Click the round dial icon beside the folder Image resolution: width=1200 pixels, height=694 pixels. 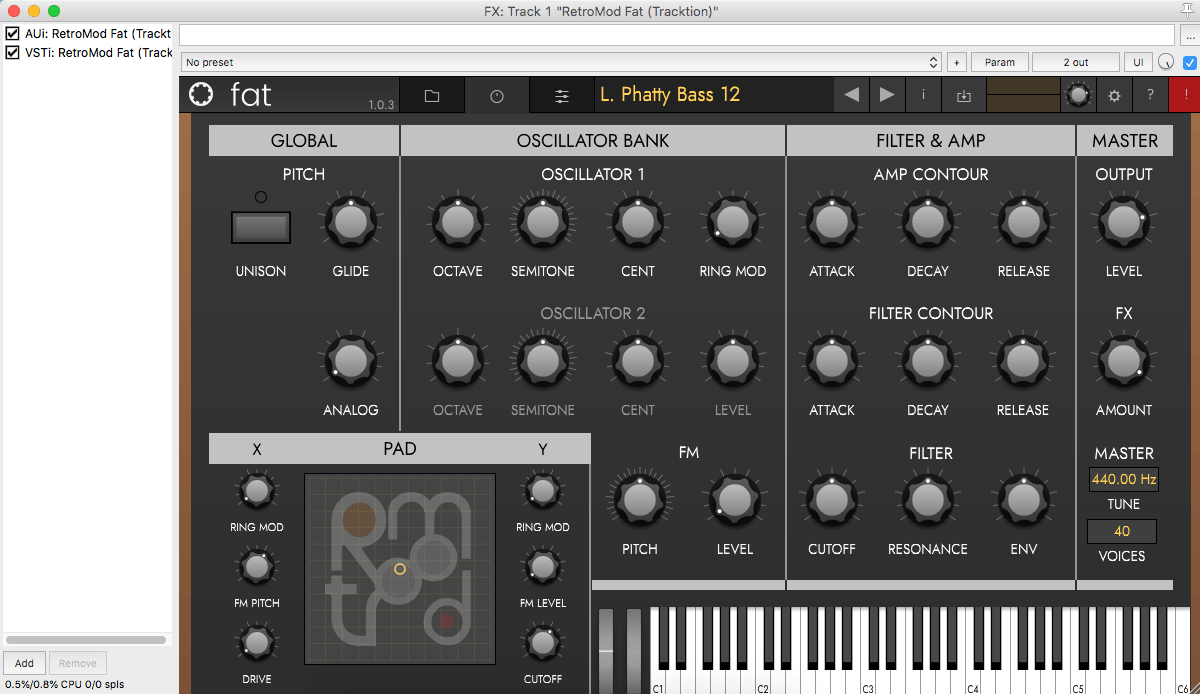point(497,96)
